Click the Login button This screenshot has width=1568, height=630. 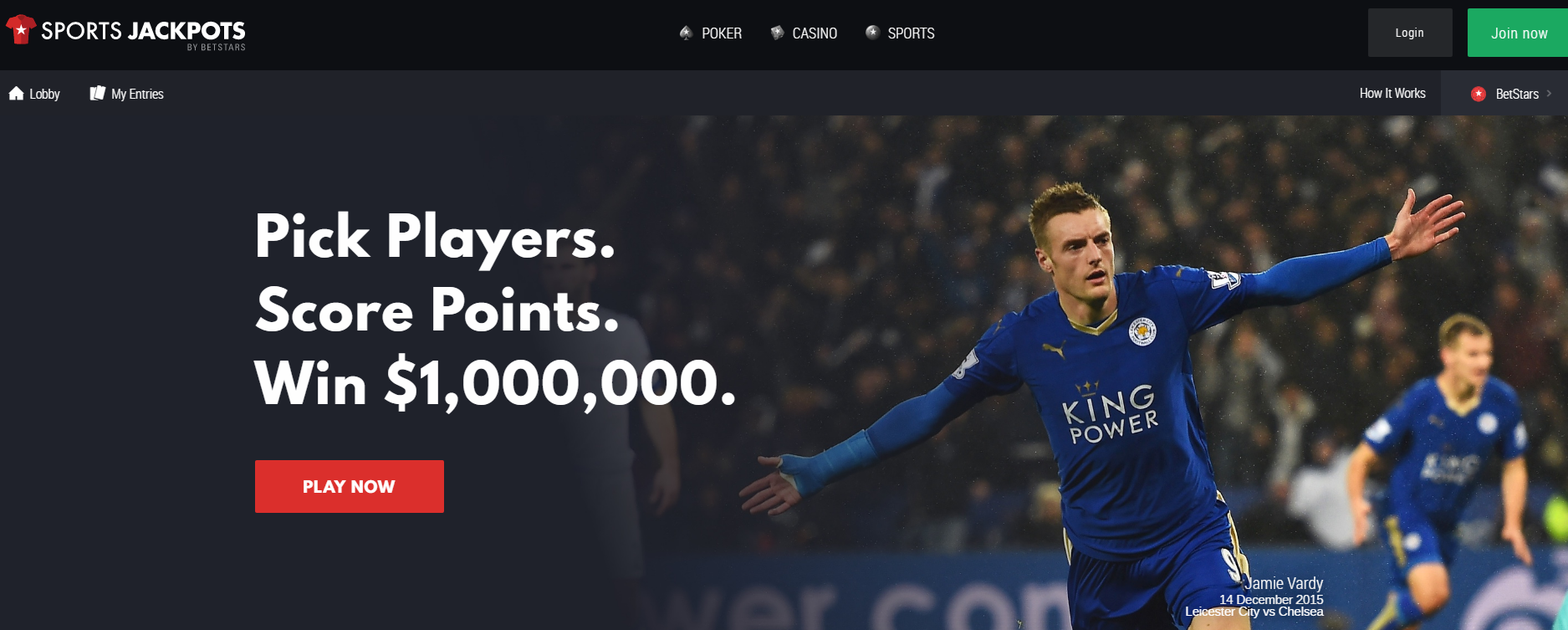[x=1410, y=33]
